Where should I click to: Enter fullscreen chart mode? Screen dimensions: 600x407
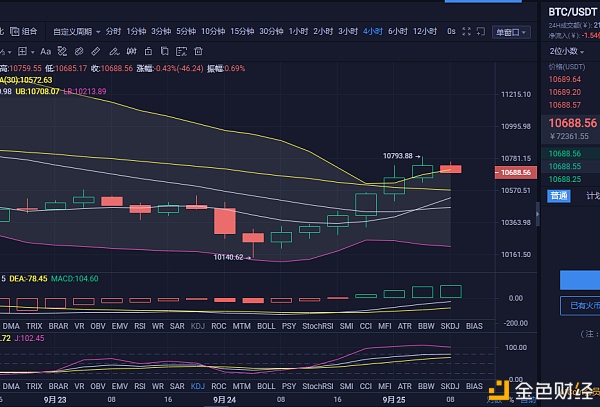coord(466,31)
